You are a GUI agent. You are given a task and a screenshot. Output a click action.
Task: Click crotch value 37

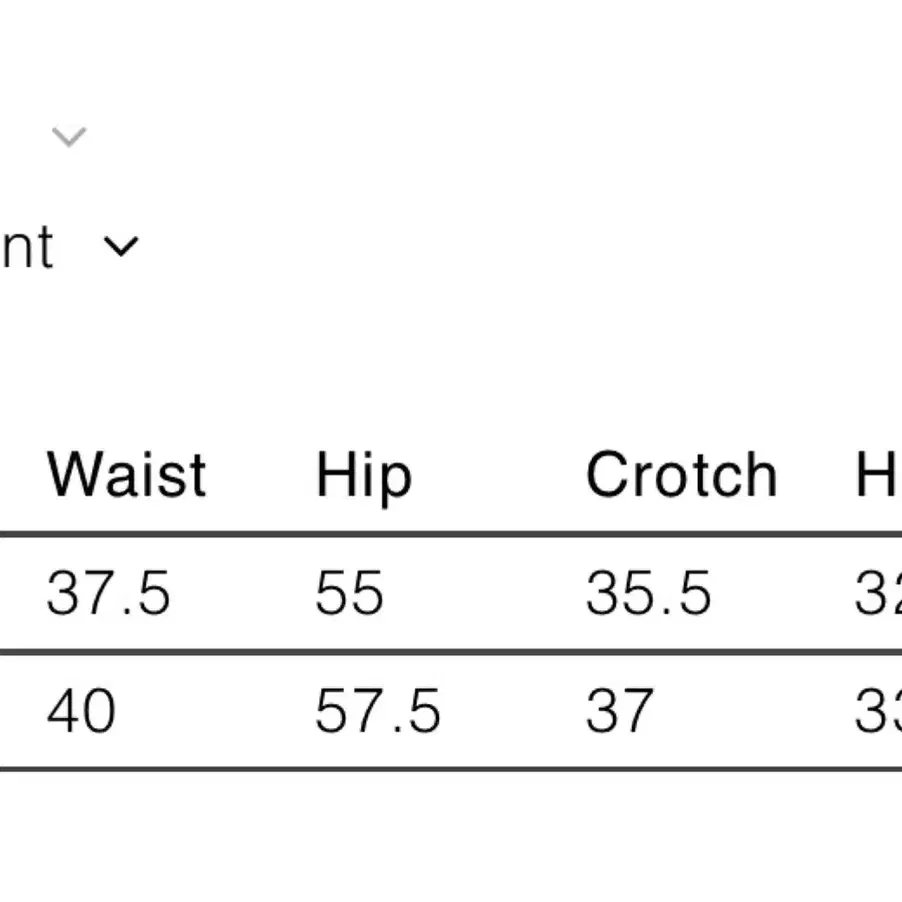pos(620,712)
